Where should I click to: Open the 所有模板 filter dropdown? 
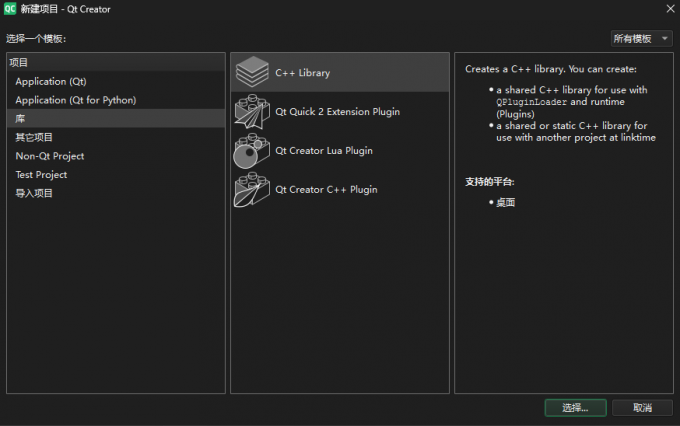point(640,38)
